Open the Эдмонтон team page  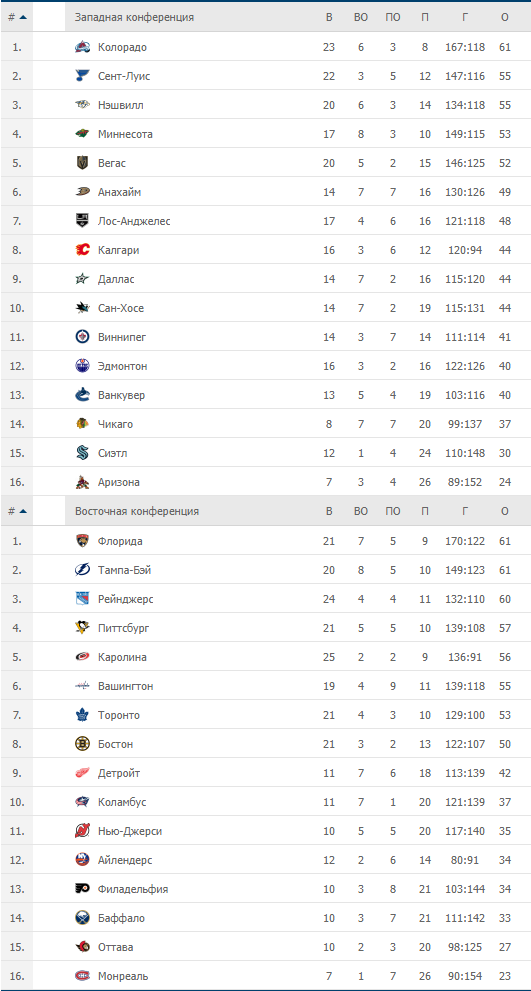click(x=123, y=366)
